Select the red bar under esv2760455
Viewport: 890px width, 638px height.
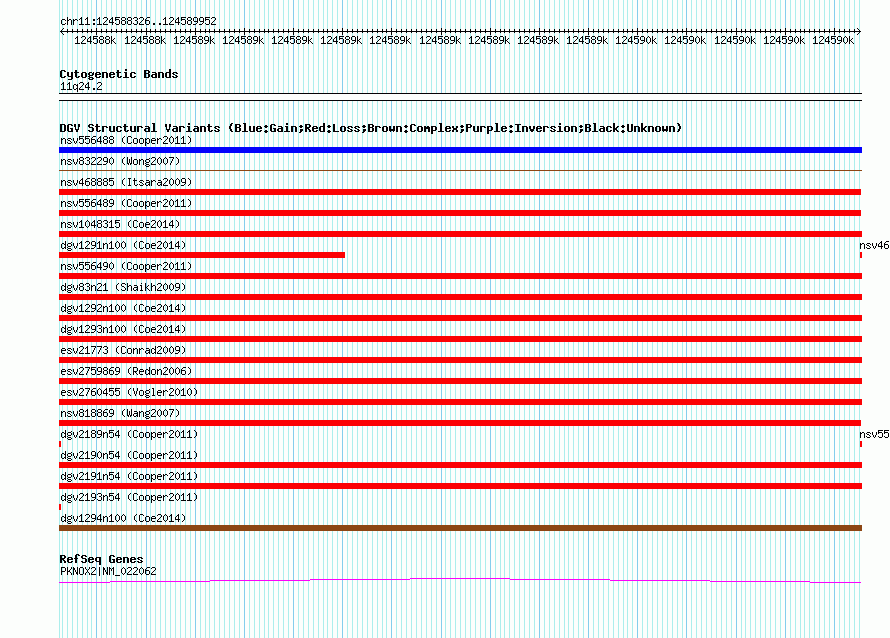pos(460,402)
